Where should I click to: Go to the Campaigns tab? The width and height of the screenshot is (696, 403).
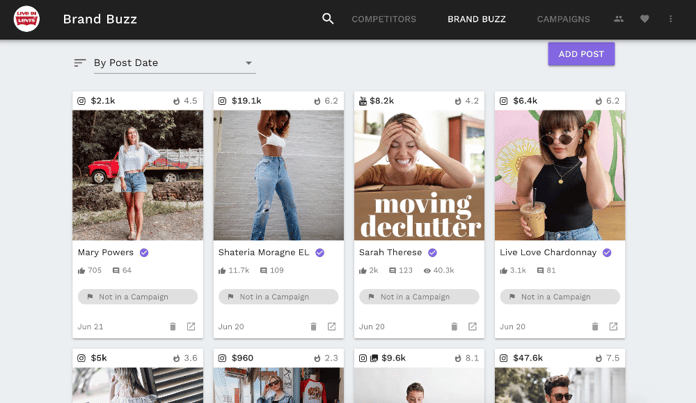(563, 19)
